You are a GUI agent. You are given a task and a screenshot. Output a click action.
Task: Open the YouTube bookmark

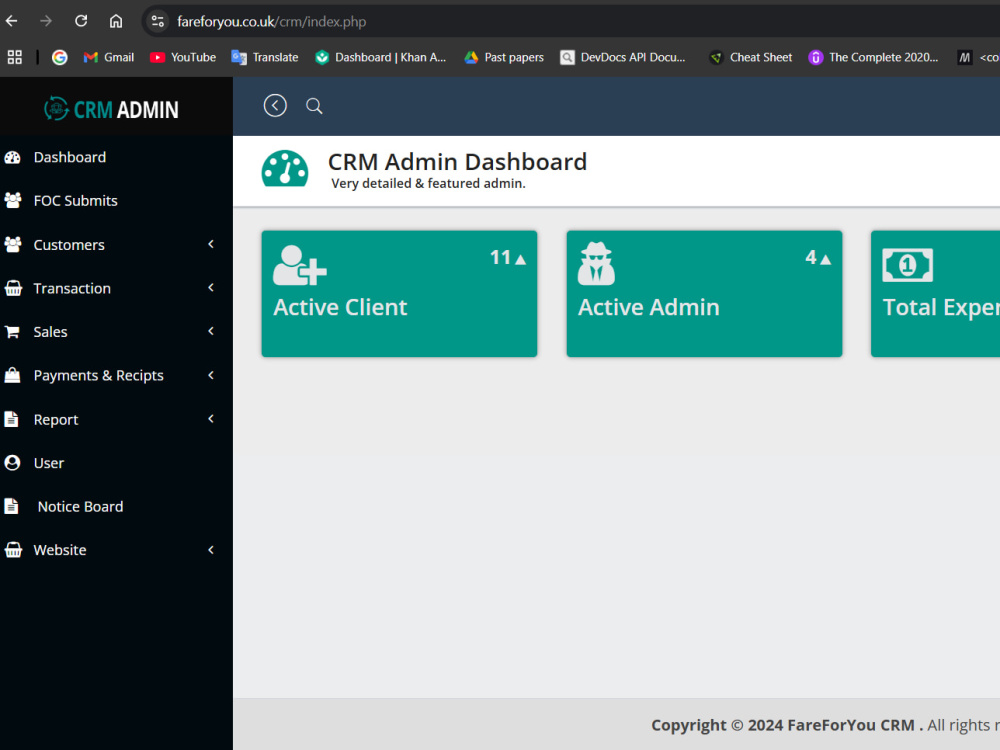click(x=183, y=57)
